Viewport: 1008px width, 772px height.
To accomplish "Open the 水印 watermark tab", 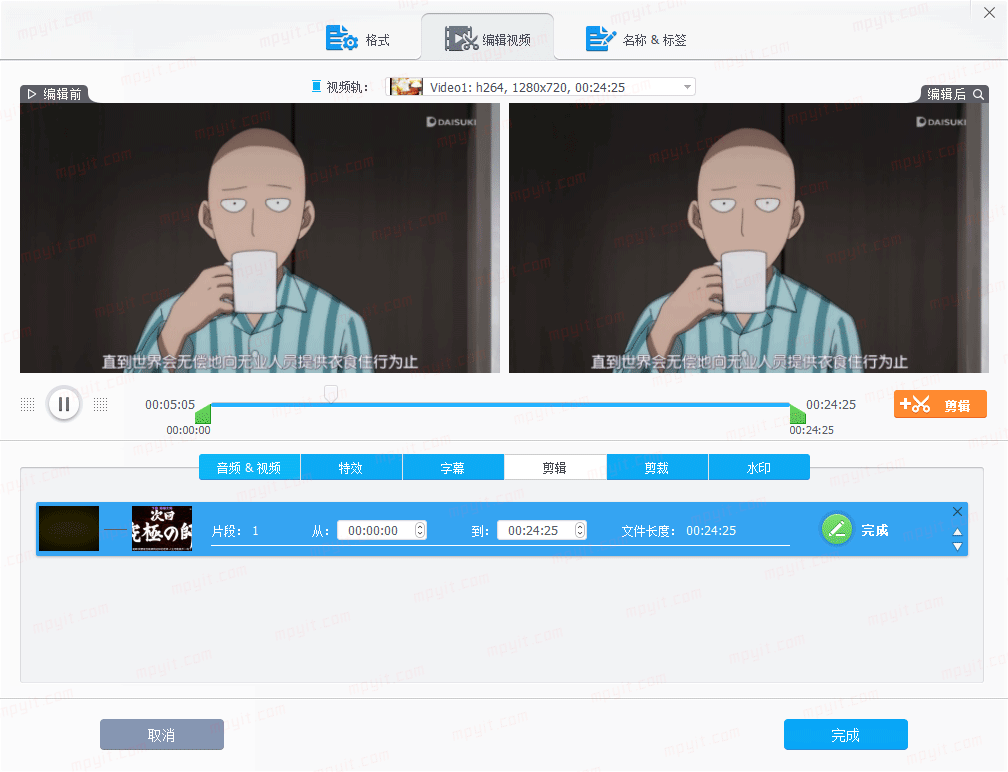I will coord(759,467).
